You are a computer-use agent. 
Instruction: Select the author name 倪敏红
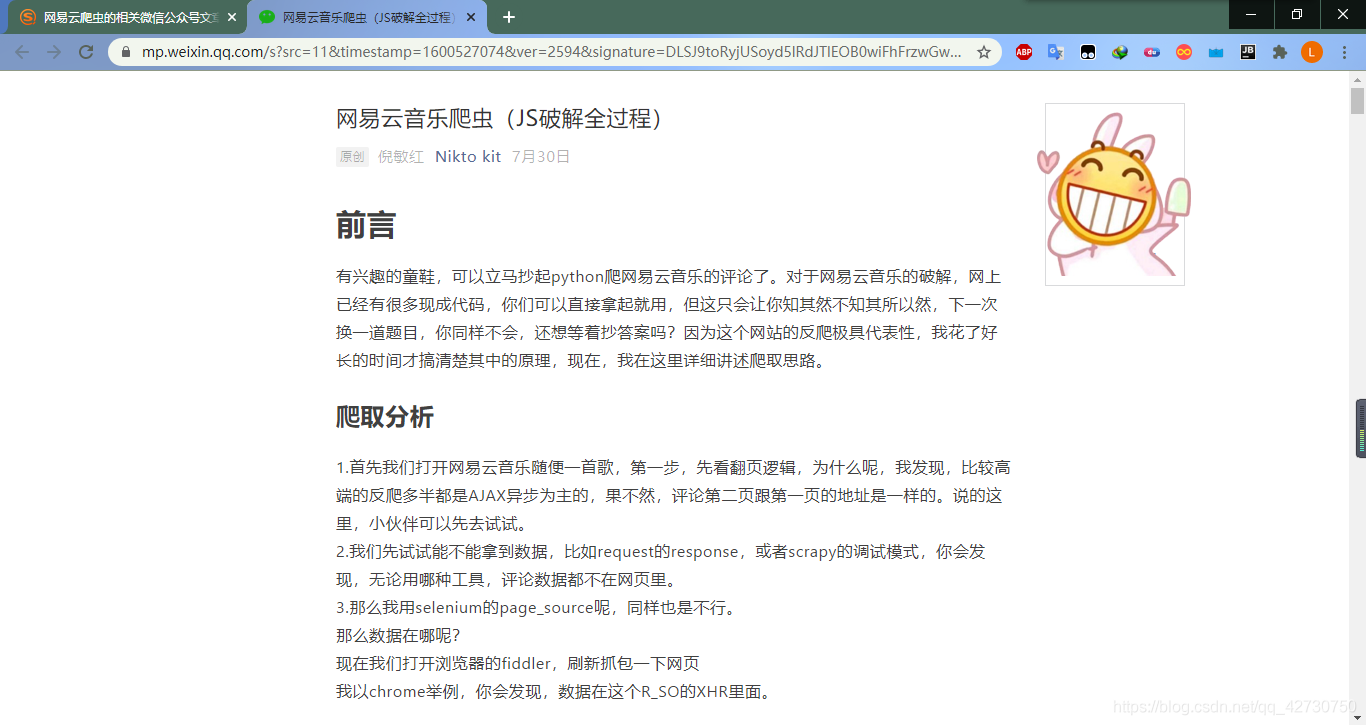coord(401,156)
